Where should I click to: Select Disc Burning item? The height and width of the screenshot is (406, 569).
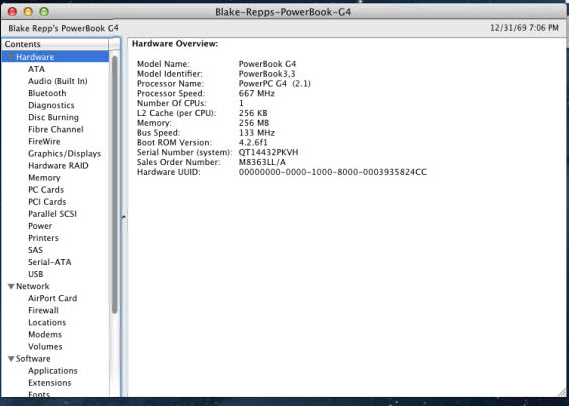point(53,117)
